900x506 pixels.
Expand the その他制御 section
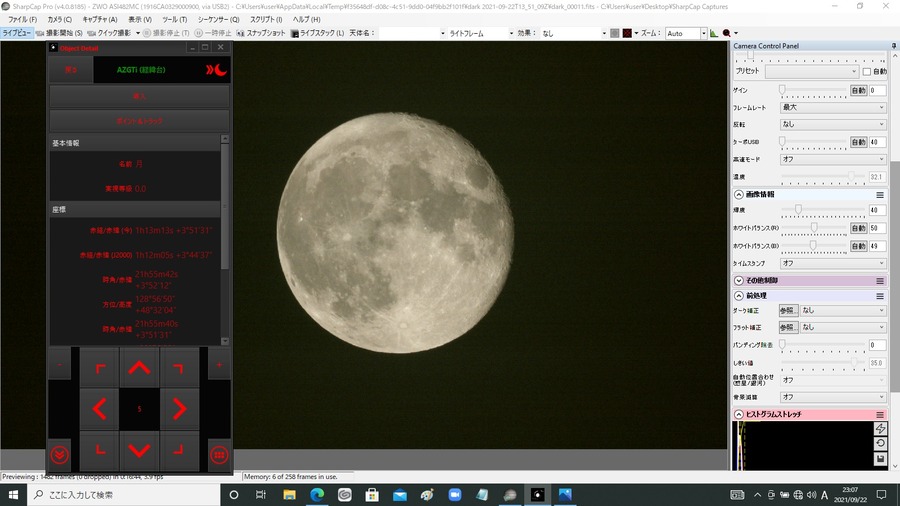click(739, 281)
